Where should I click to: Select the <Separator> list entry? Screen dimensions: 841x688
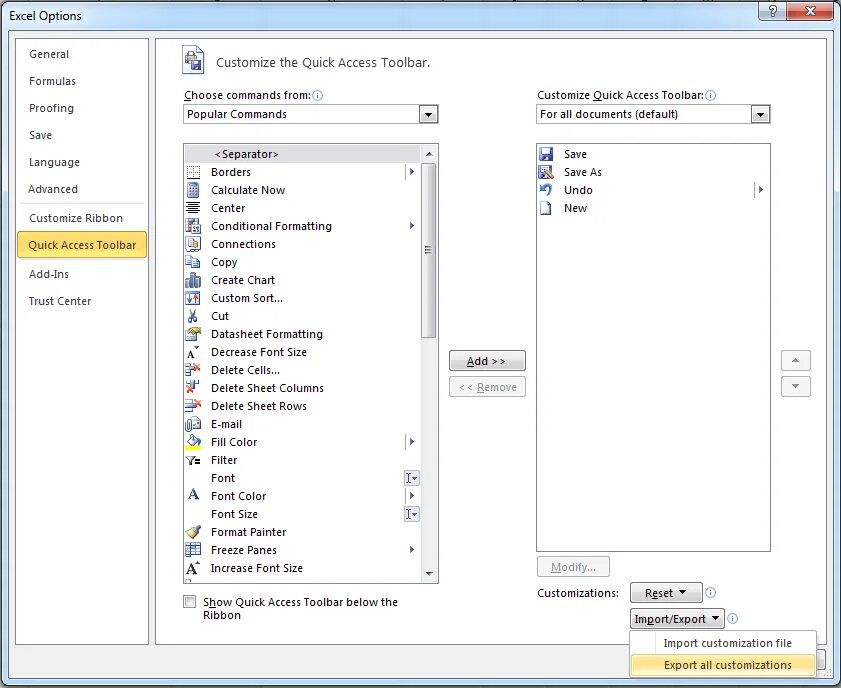[x=303, y=154]
